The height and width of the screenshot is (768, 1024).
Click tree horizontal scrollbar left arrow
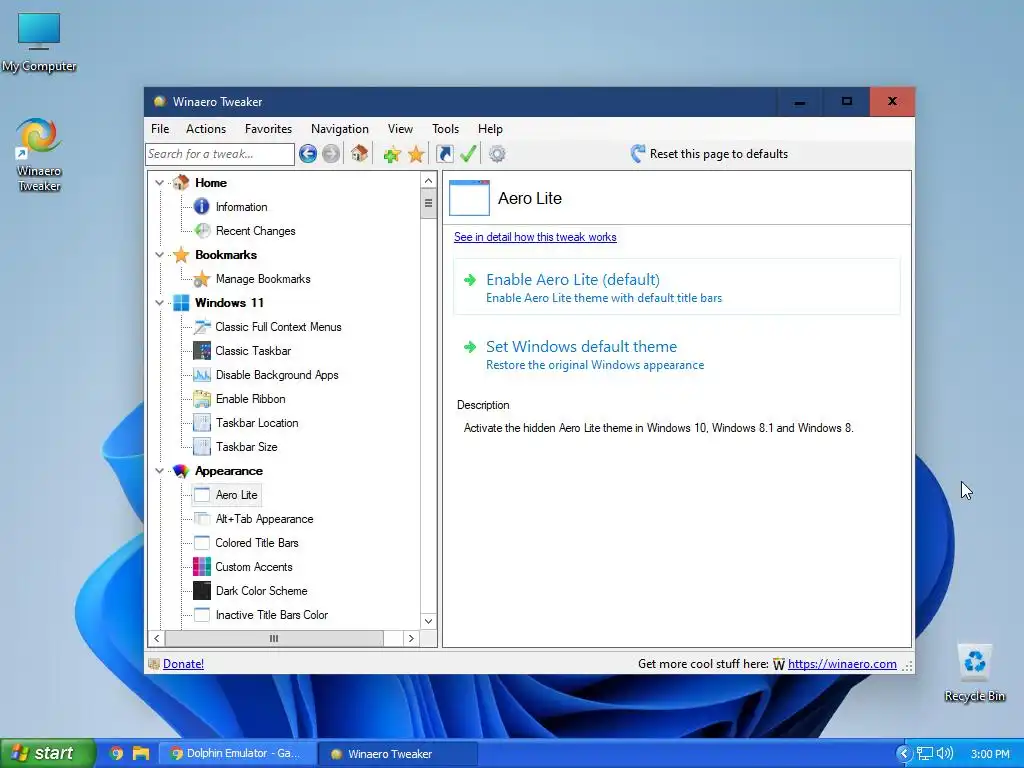tap(157, 639)
